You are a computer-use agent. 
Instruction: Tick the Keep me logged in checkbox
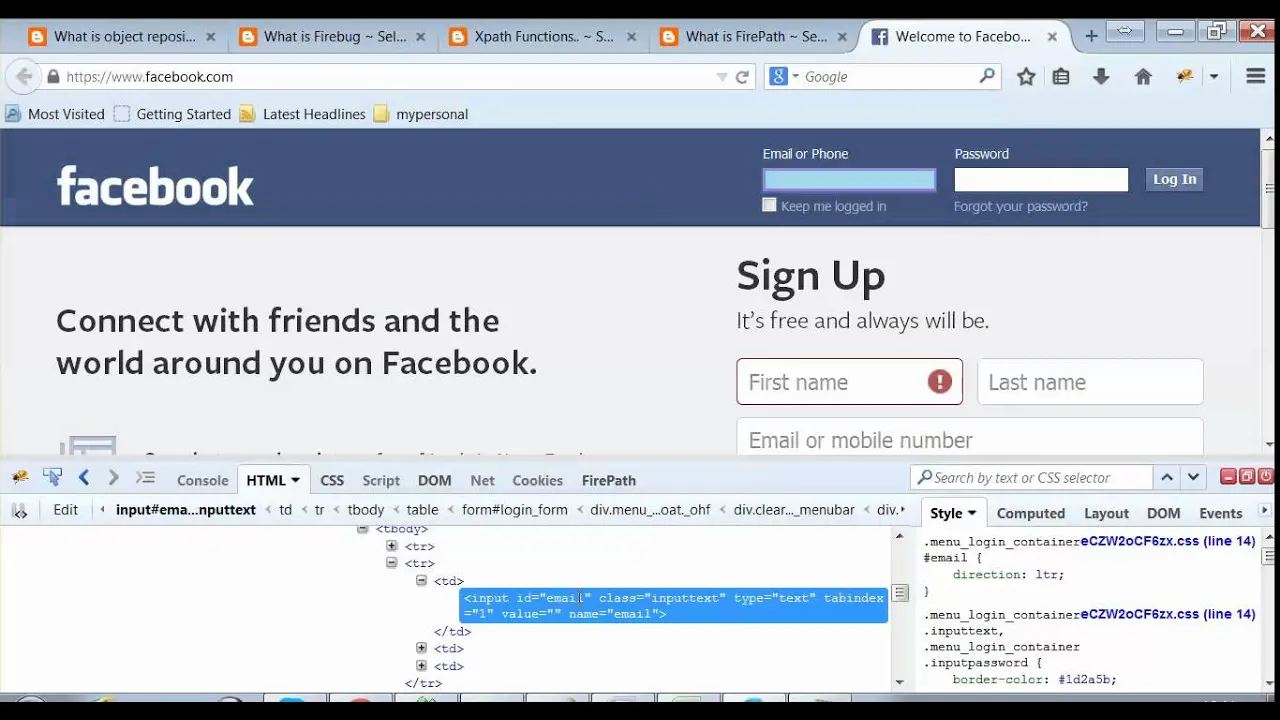tap(769, 205)
